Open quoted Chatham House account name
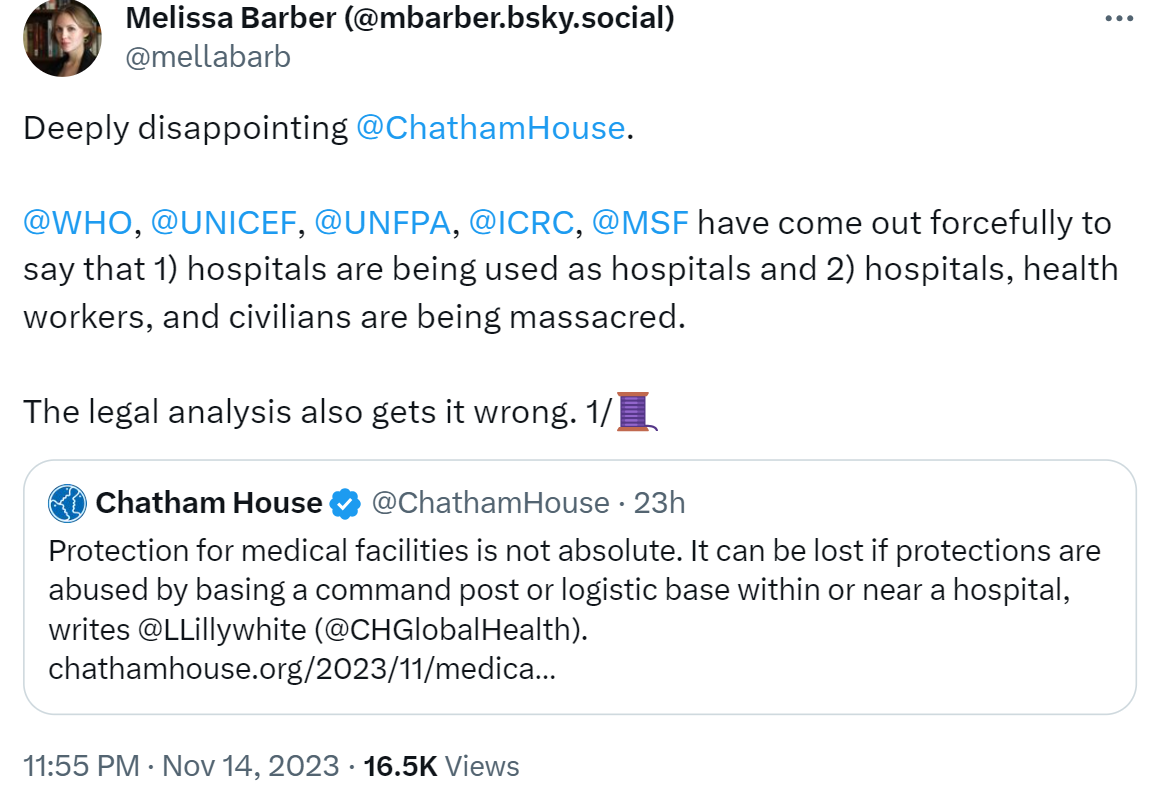1168x801 pixels. coord(209,503)
